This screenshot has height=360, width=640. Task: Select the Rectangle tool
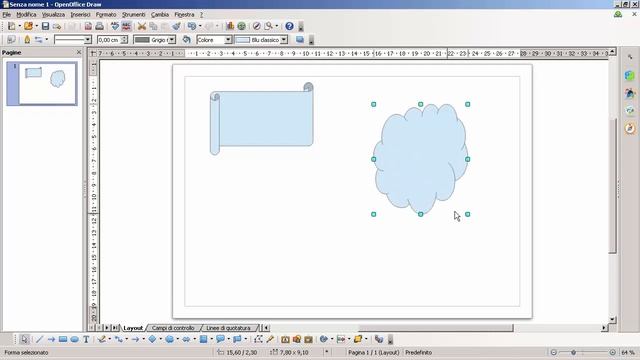tap(63, 339)
